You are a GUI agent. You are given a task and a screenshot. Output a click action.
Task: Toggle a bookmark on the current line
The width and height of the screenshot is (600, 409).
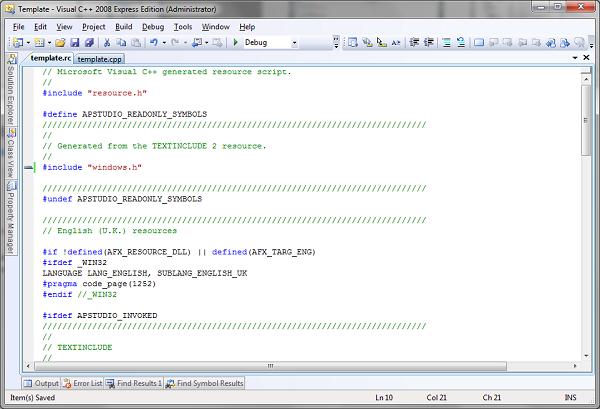(479, 42)
